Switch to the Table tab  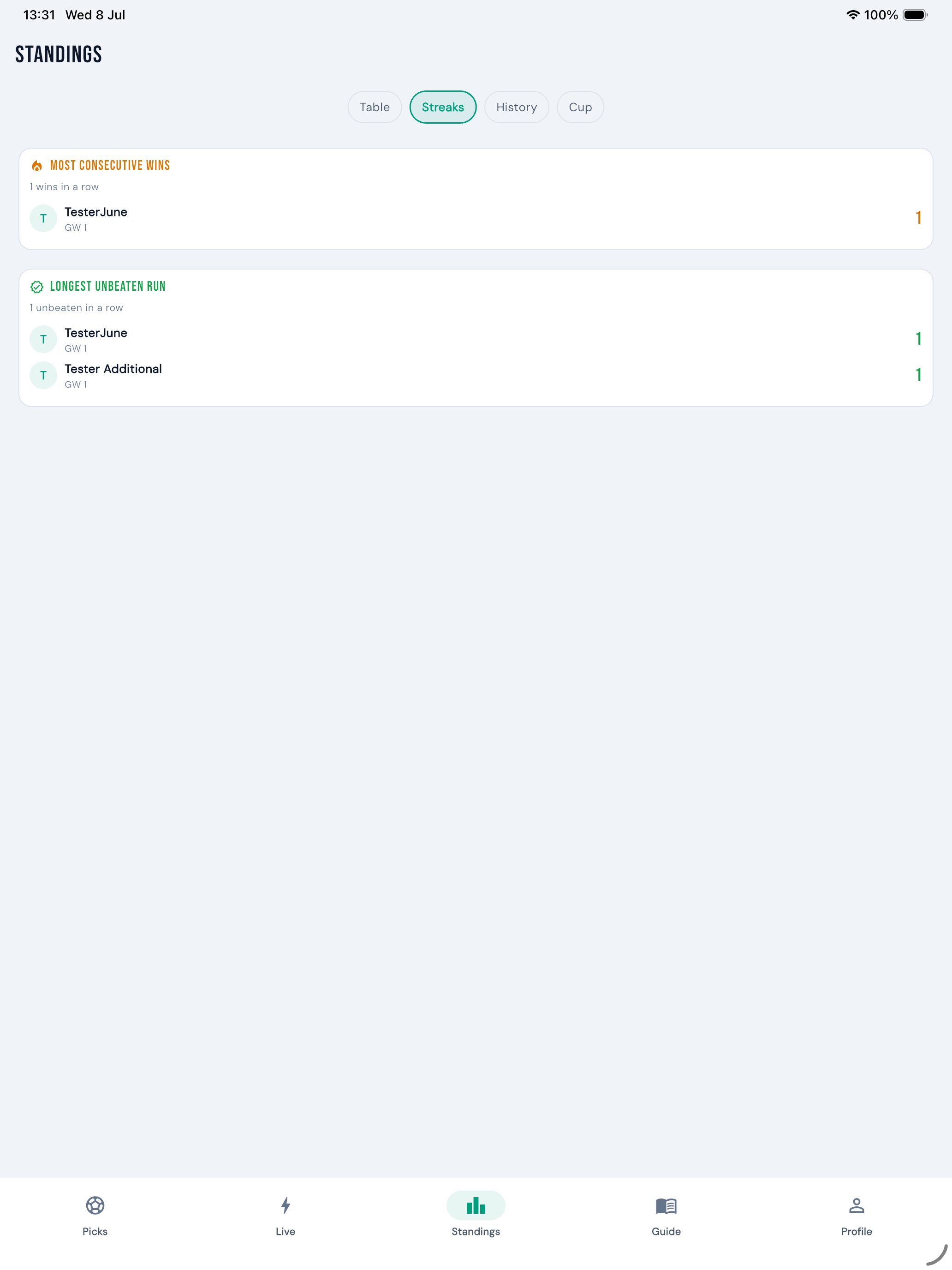pos(374,108)
